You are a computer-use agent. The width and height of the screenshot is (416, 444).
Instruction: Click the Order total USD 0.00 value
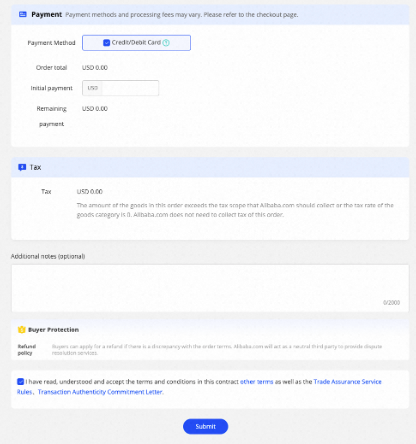click(95, 67)
